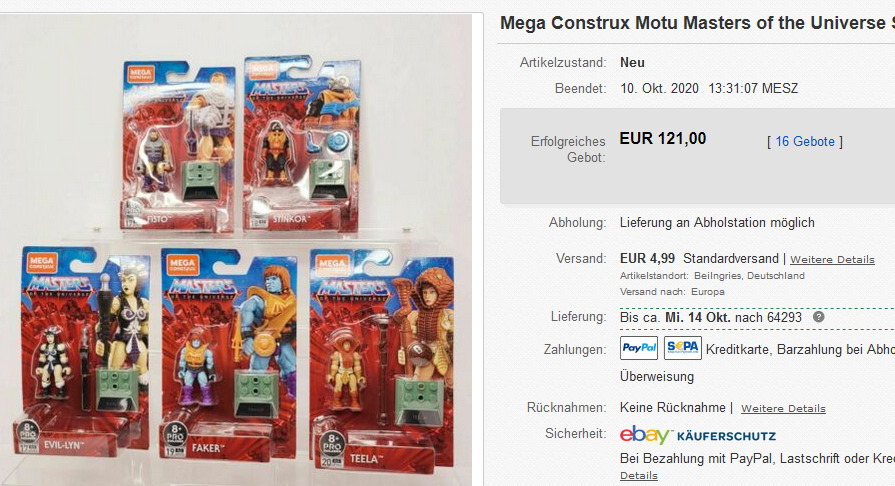Screen dimensions: 895x486
Task: Click the eBay Käuferschutz logo
Action: click(698, 435)
